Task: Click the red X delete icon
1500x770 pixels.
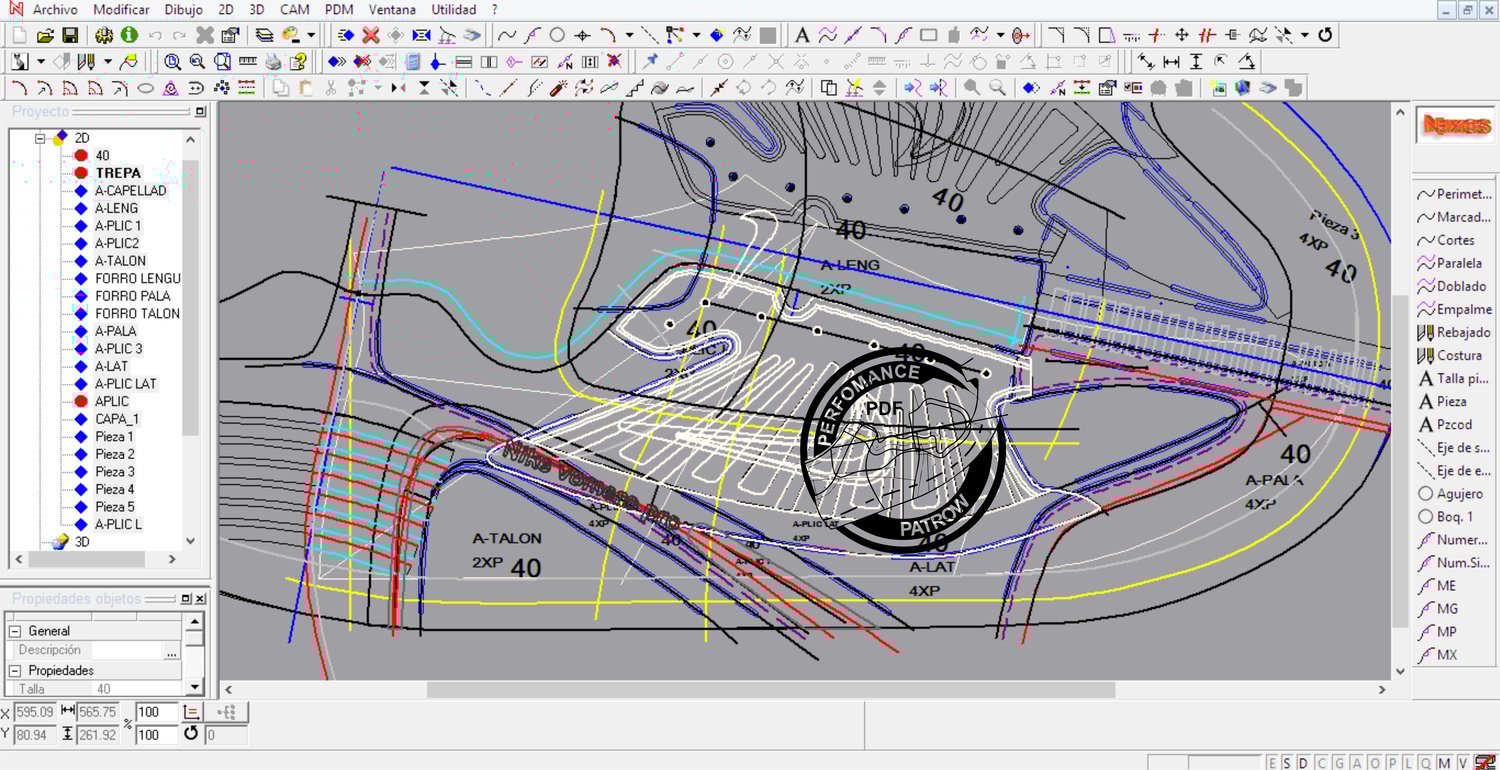Action: coord(371,35)
